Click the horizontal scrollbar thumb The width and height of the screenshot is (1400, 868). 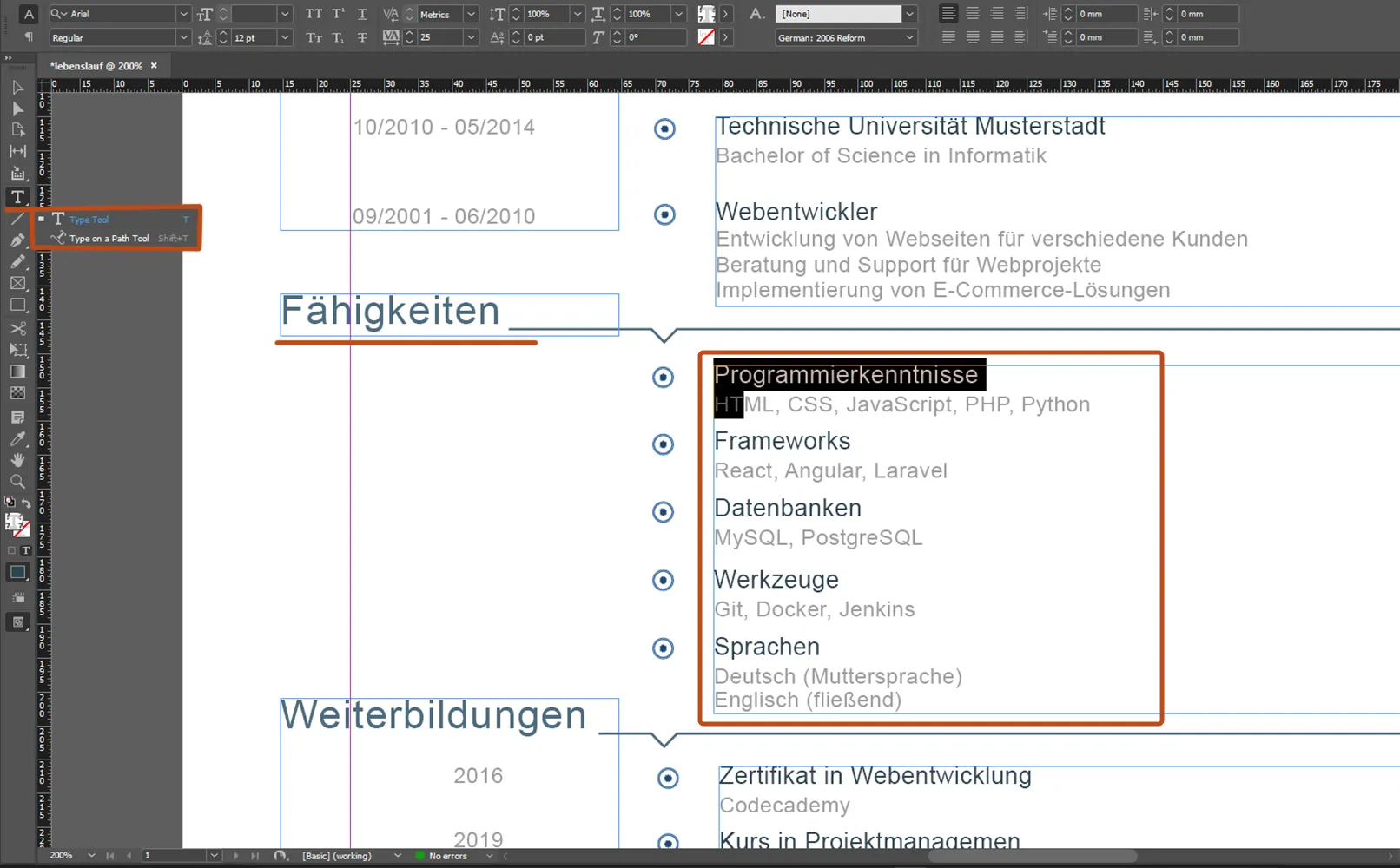pos(1033,856)
